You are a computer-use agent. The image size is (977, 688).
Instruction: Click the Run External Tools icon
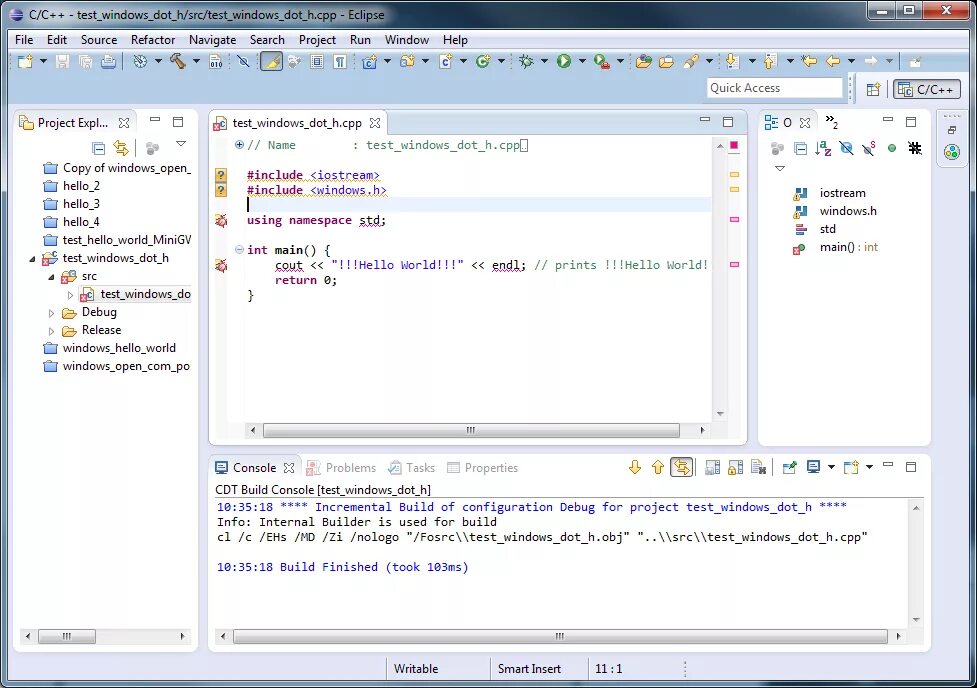pyautogui.click(x=601, y=61)
